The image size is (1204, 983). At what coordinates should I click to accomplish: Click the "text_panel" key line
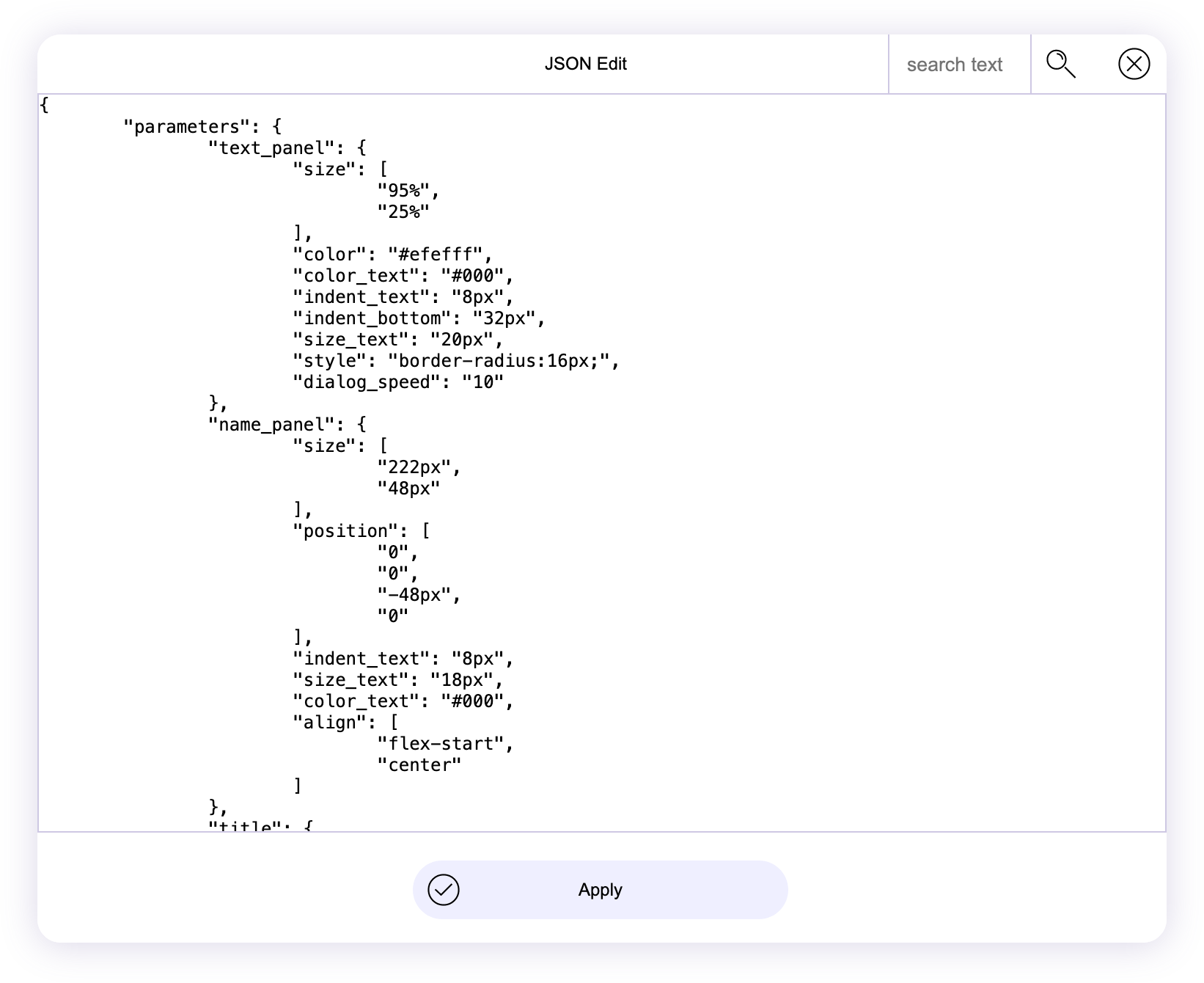click(271, 148)
